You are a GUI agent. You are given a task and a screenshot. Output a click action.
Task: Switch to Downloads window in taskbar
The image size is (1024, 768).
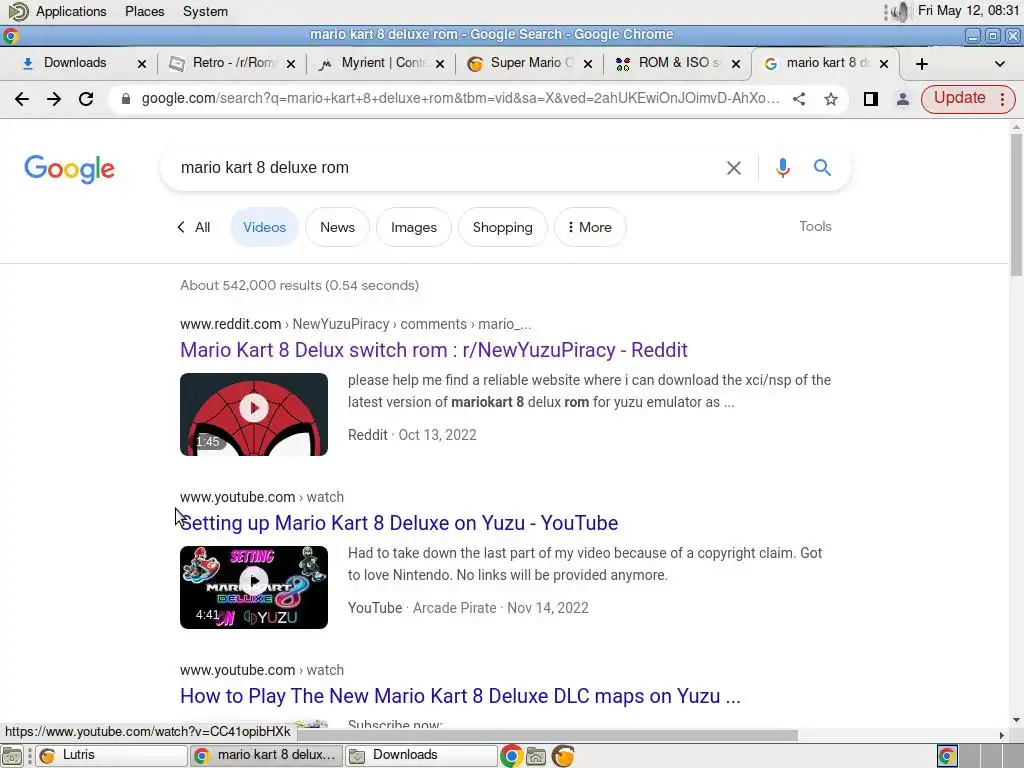click(x=421, y=756)
